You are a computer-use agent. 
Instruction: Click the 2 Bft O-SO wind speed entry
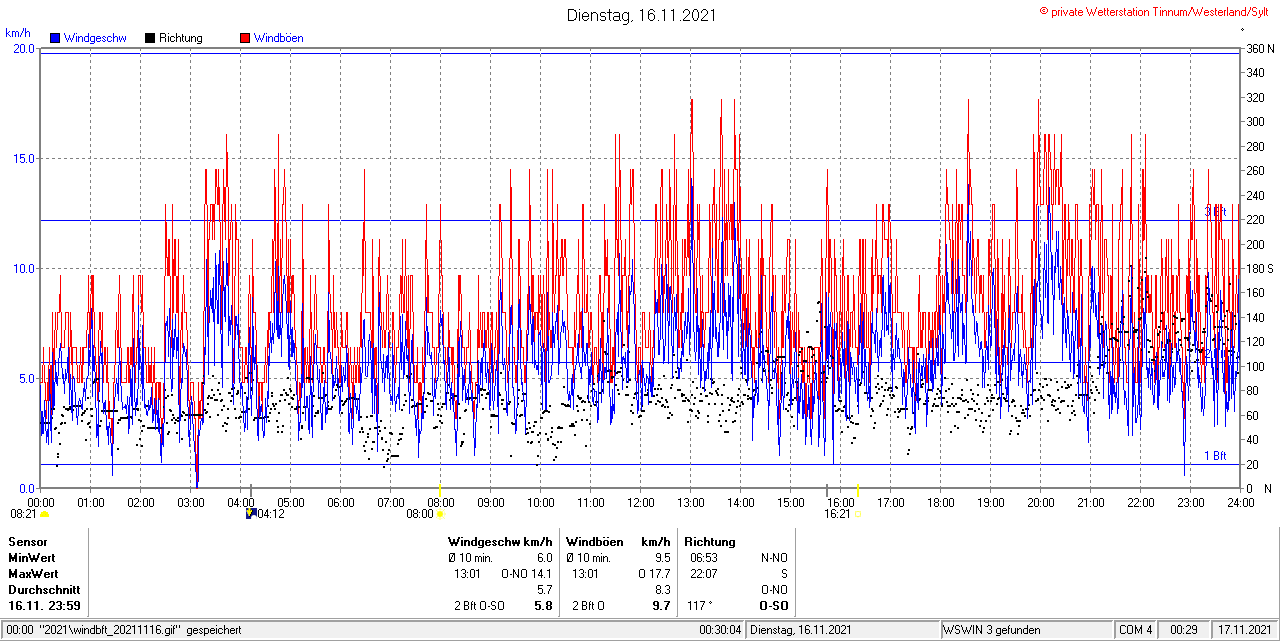480,606
